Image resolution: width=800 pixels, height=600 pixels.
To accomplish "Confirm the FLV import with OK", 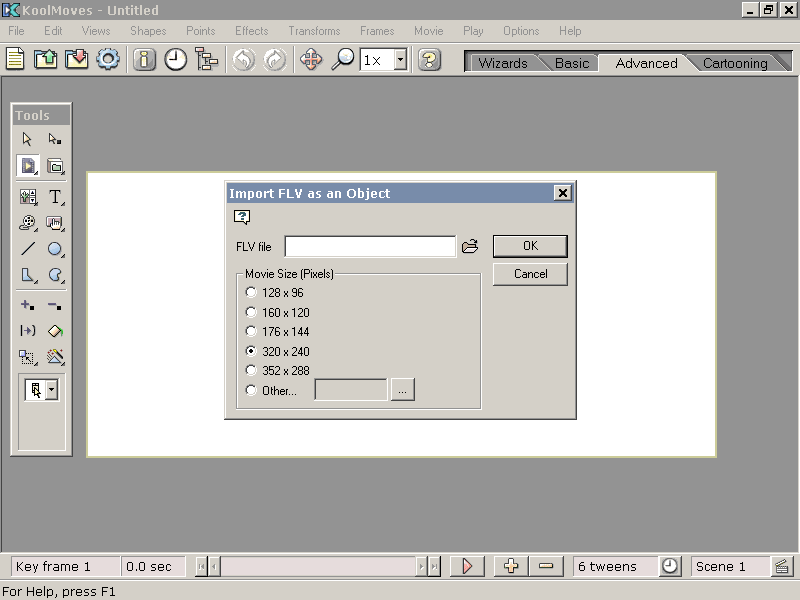I will coord(530,246).
